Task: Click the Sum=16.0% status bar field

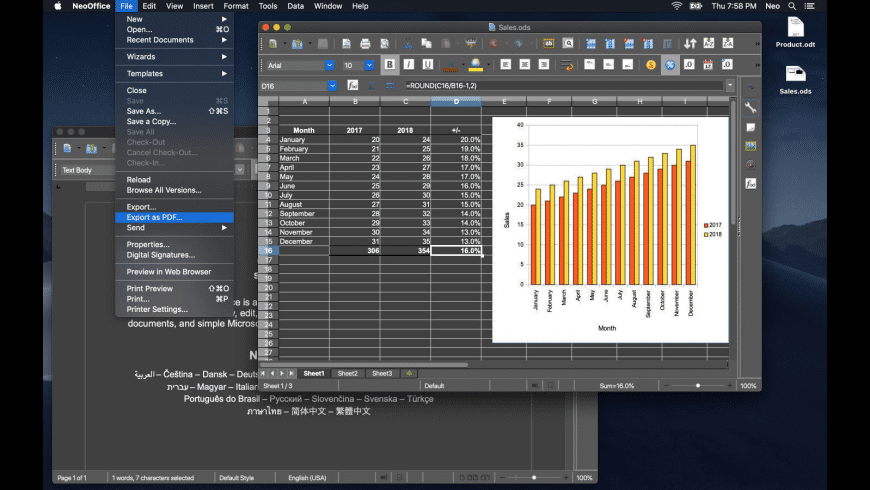Action: pyautogui.click(x=616, y=386)
